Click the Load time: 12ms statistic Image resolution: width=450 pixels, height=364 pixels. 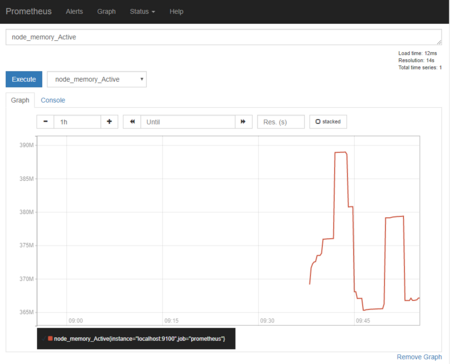(417, 53)
